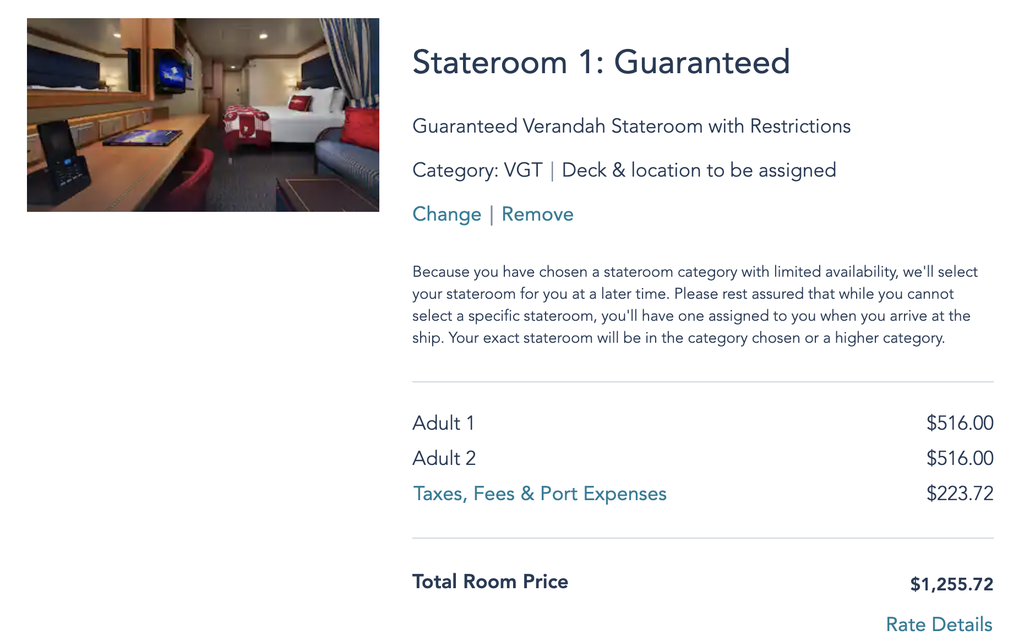Click the Total Room Price label
Screen dimensions: 1024x641
pyautogui.click(x=490, y=581)
